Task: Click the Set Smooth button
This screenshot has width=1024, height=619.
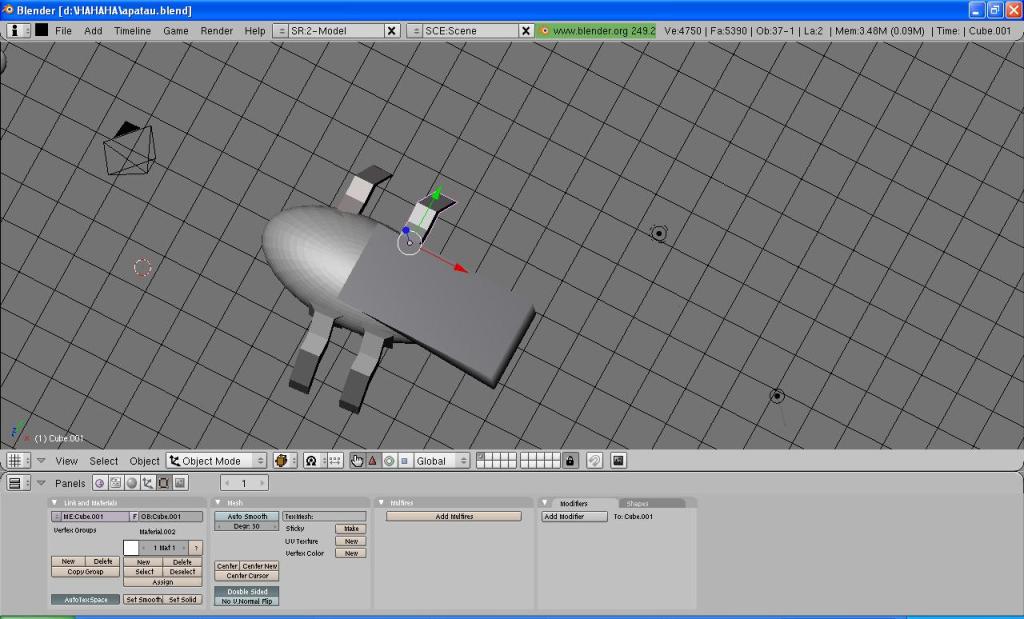Action: tap(143, 599)
